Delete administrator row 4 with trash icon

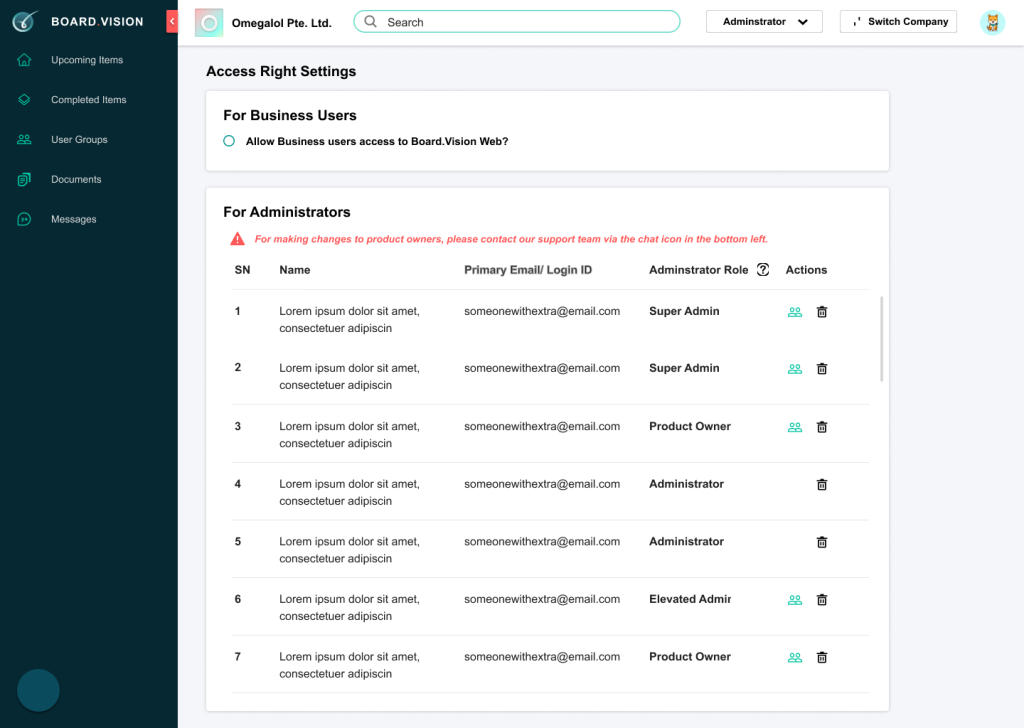coord(822,485)
